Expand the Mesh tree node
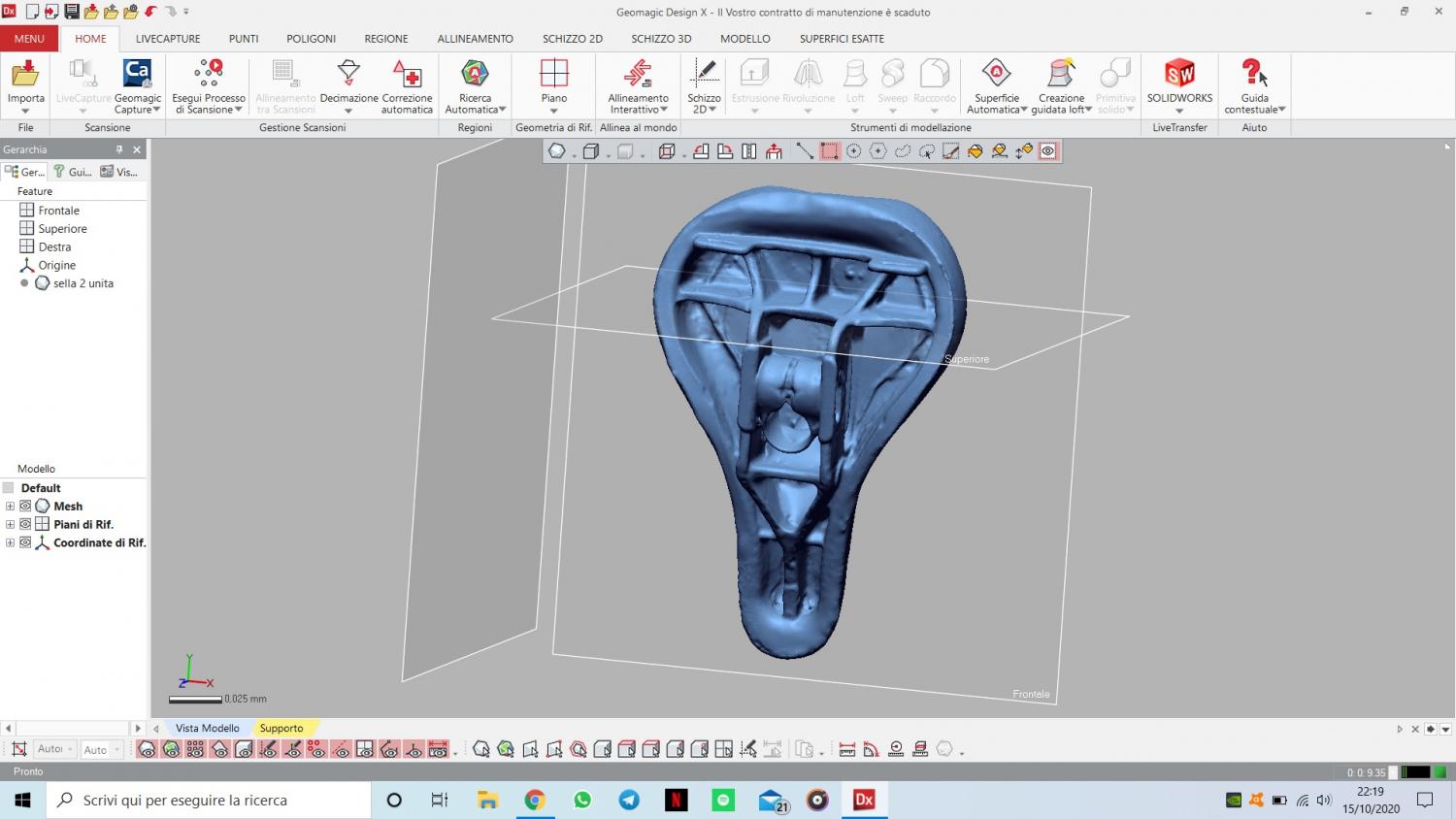Viewport: 1456px width, 819px height. tap(10, 507)
